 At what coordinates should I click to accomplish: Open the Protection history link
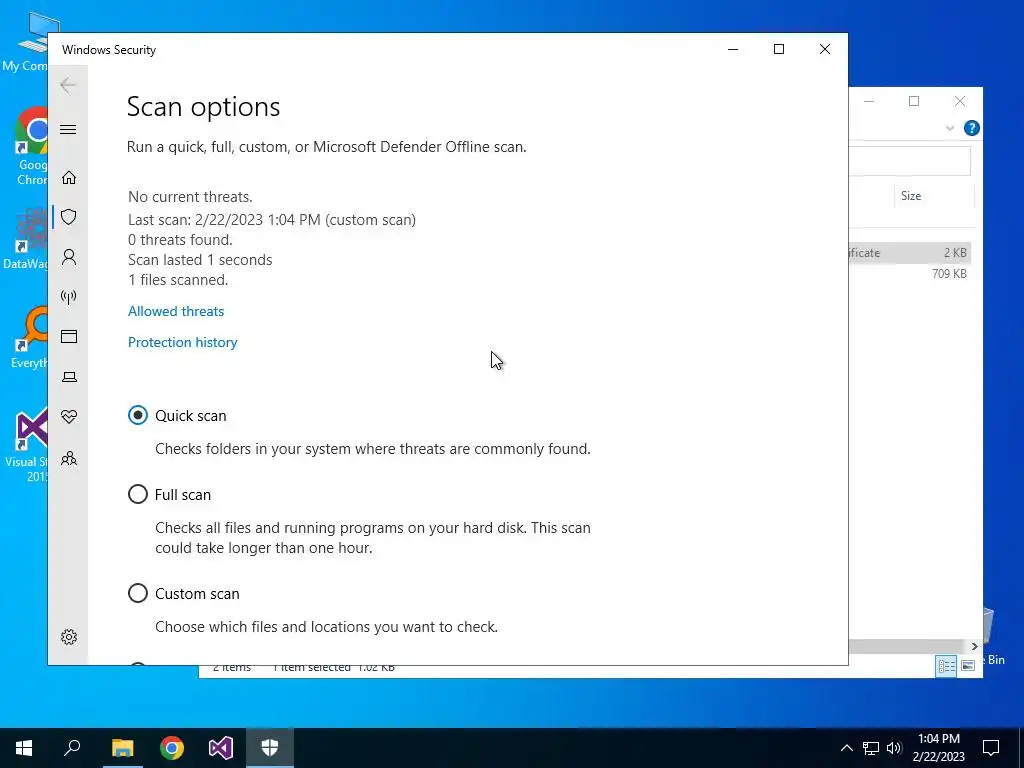(x=182, y=342)
